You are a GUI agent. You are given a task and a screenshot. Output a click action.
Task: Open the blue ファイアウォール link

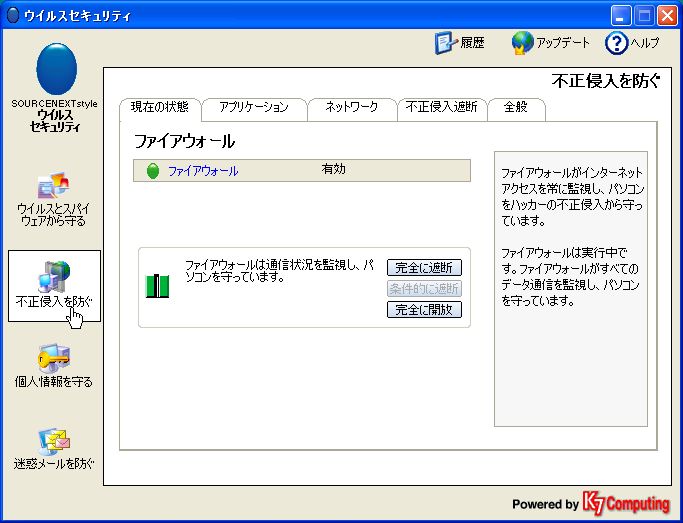tap(203, 171)
